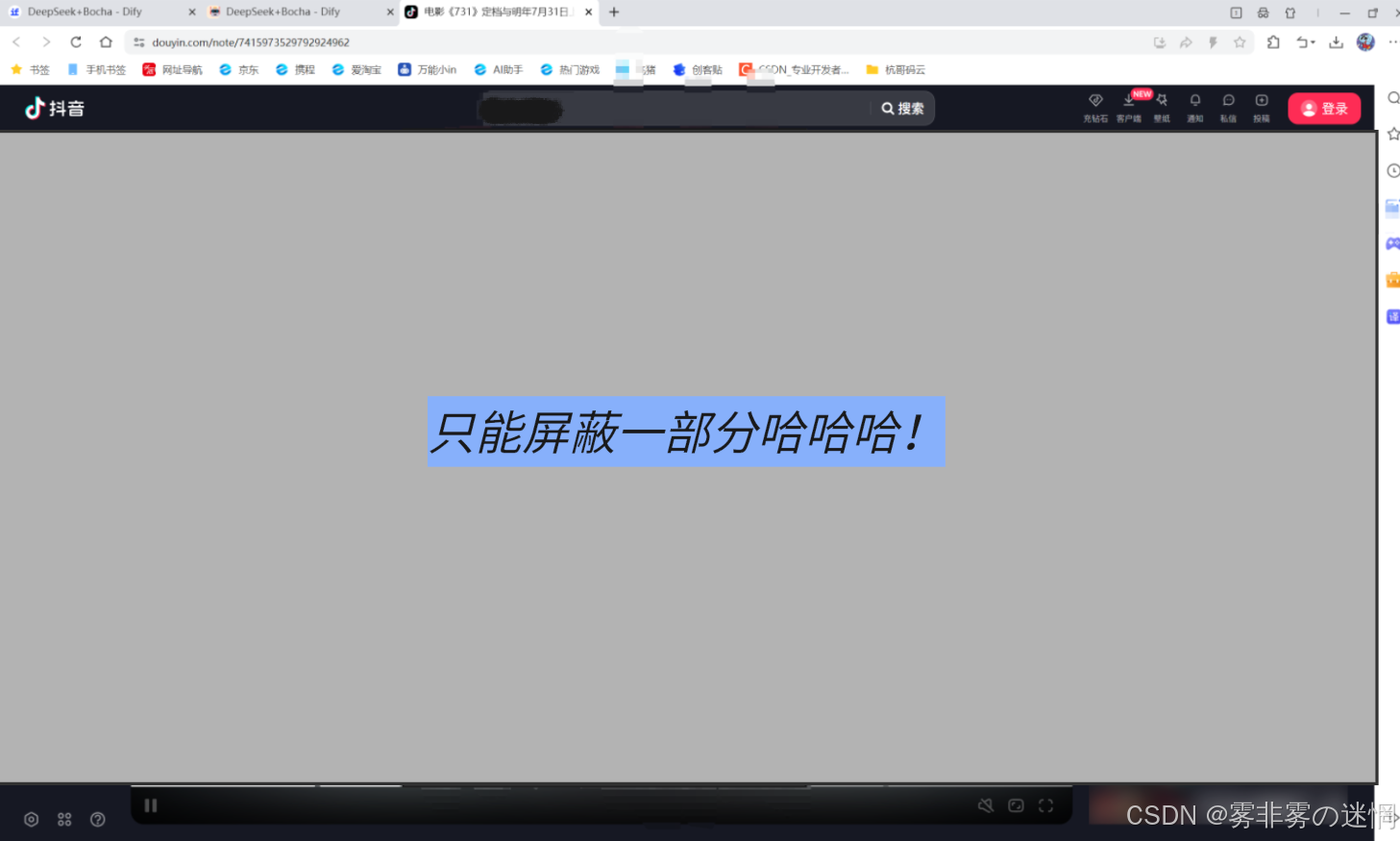Screen dimensions: 1400x841
Task: Open sidebar history clock icon
Action: (x=1393, y=171)
